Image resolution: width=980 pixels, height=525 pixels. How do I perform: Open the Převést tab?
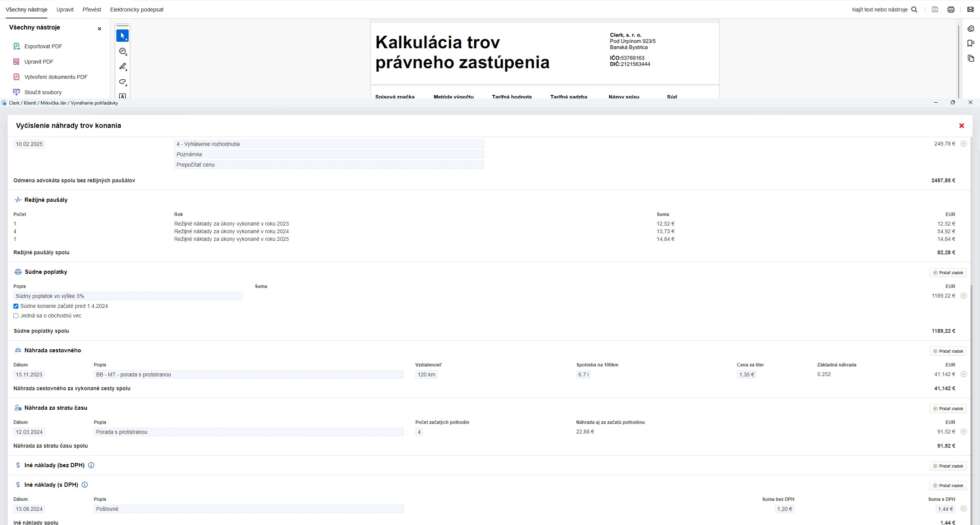coord(92,9)
